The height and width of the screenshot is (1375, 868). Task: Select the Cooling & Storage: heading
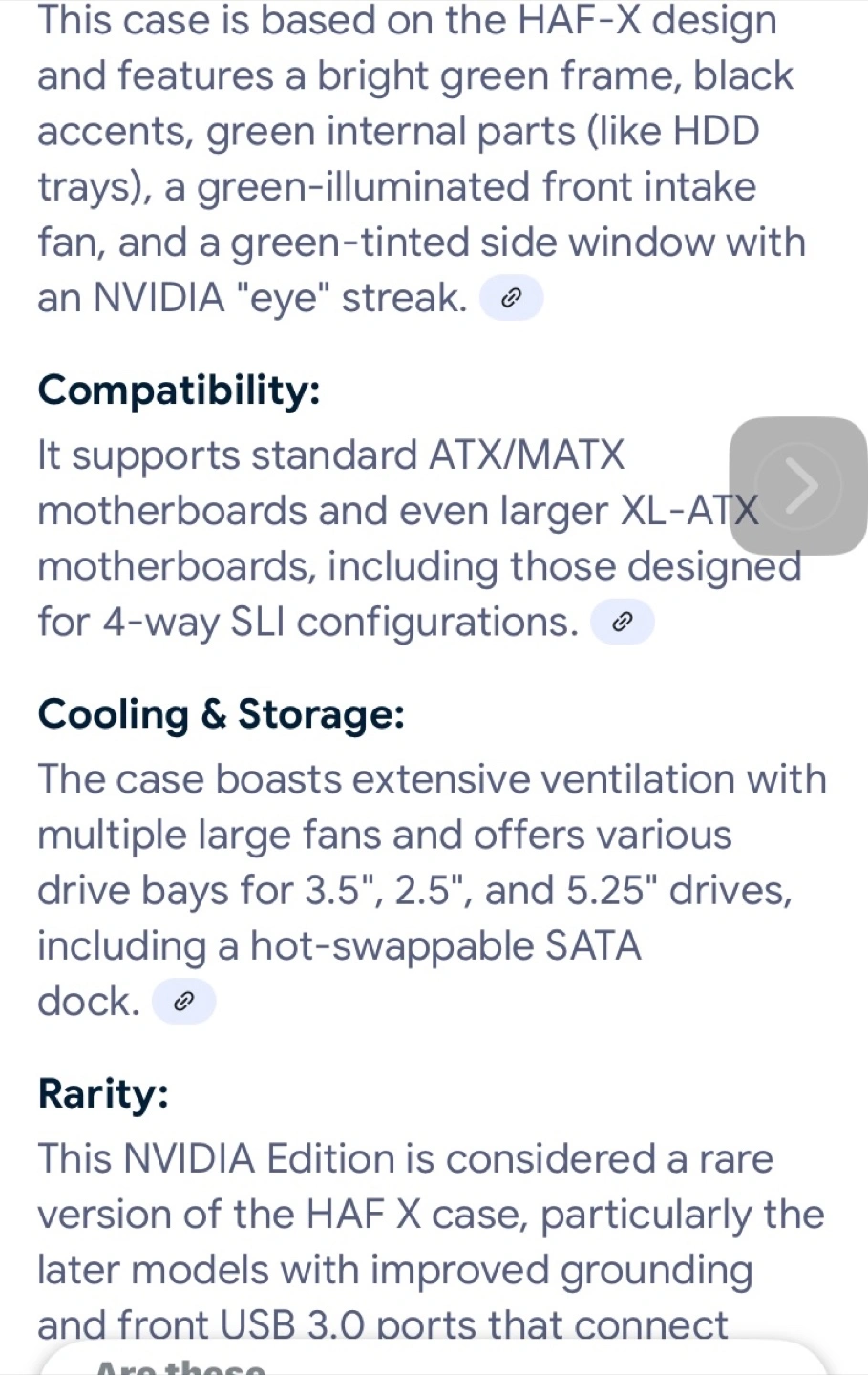[221, 714]
